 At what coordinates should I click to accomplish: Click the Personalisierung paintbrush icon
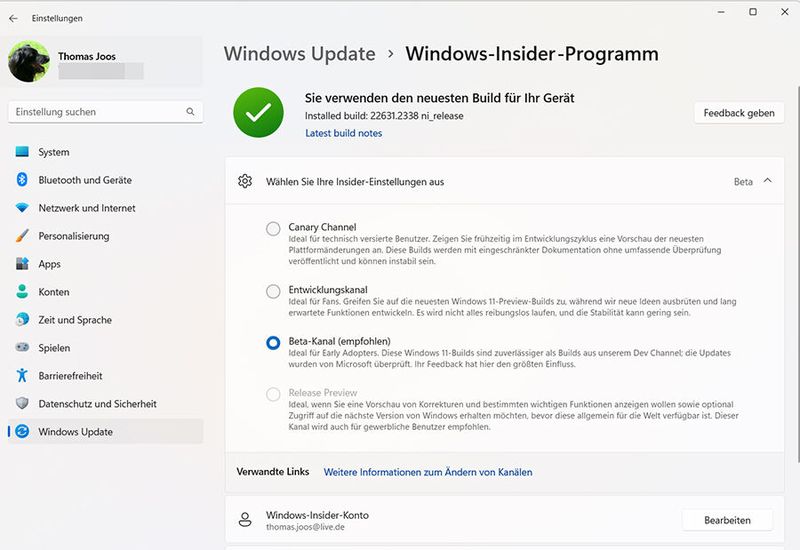pyautogui.click(x=22, y=236)
